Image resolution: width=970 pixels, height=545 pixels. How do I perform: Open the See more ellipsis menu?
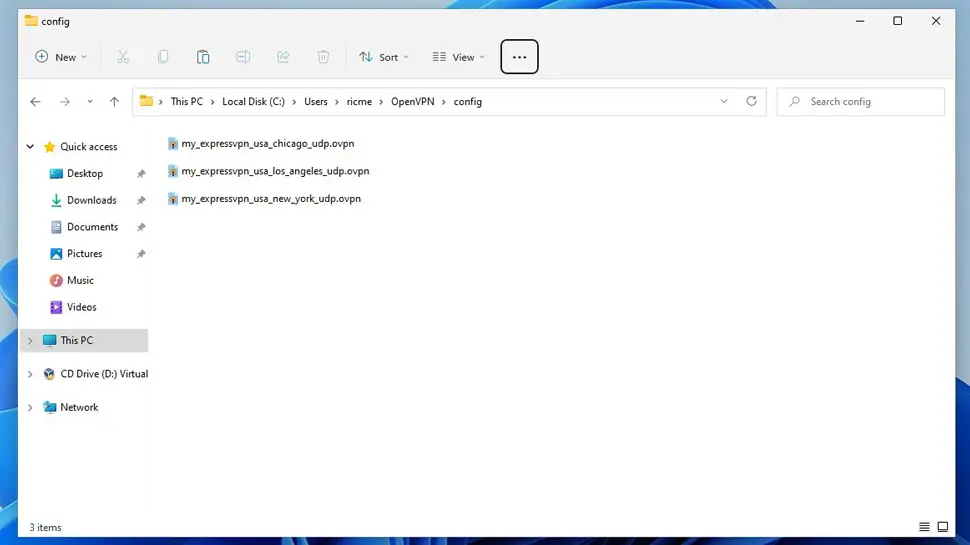pos(519,57)
